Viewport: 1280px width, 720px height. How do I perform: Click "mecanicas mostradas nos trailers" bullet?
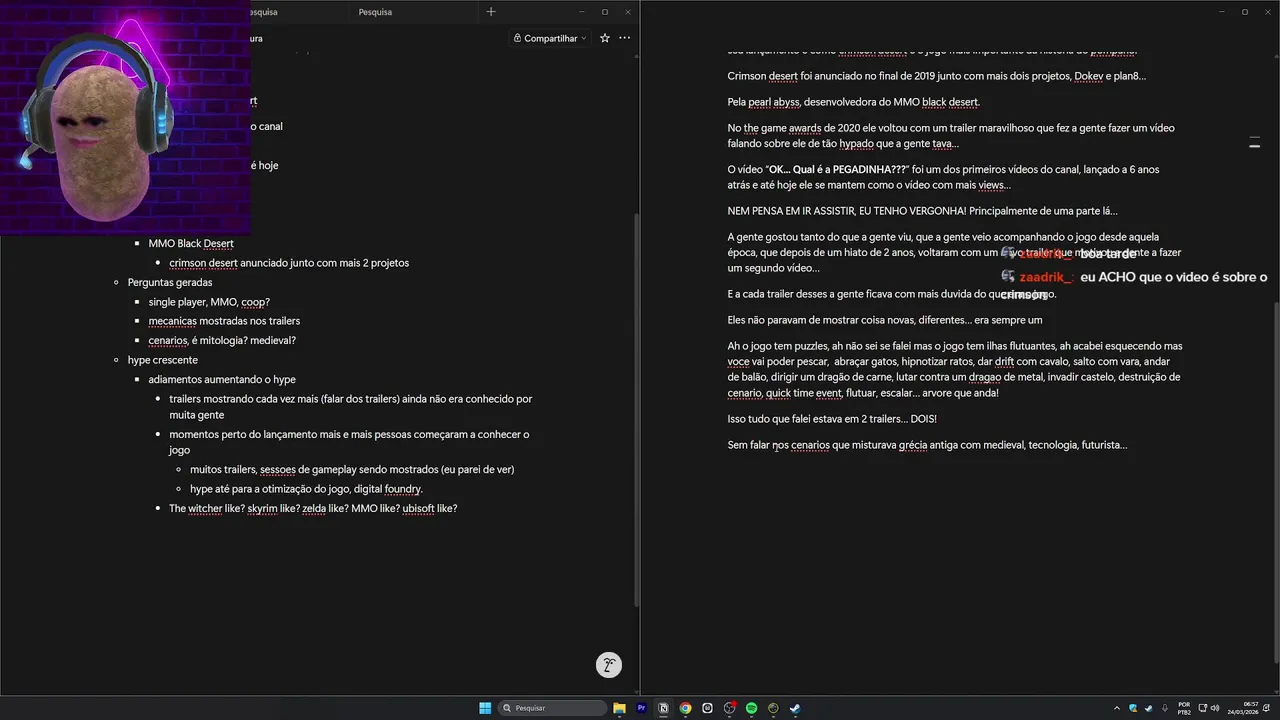(x=224, y=321)
